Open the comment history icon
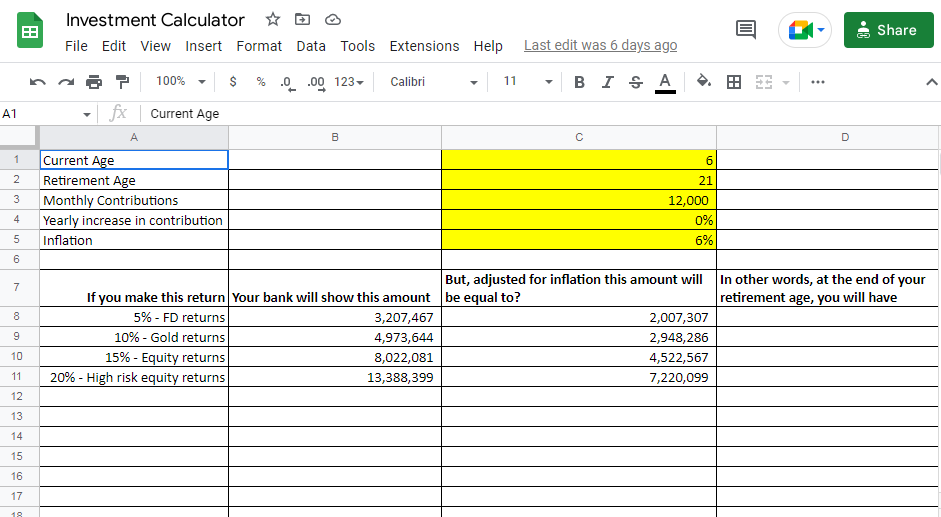941x517 pixels. 745,29
